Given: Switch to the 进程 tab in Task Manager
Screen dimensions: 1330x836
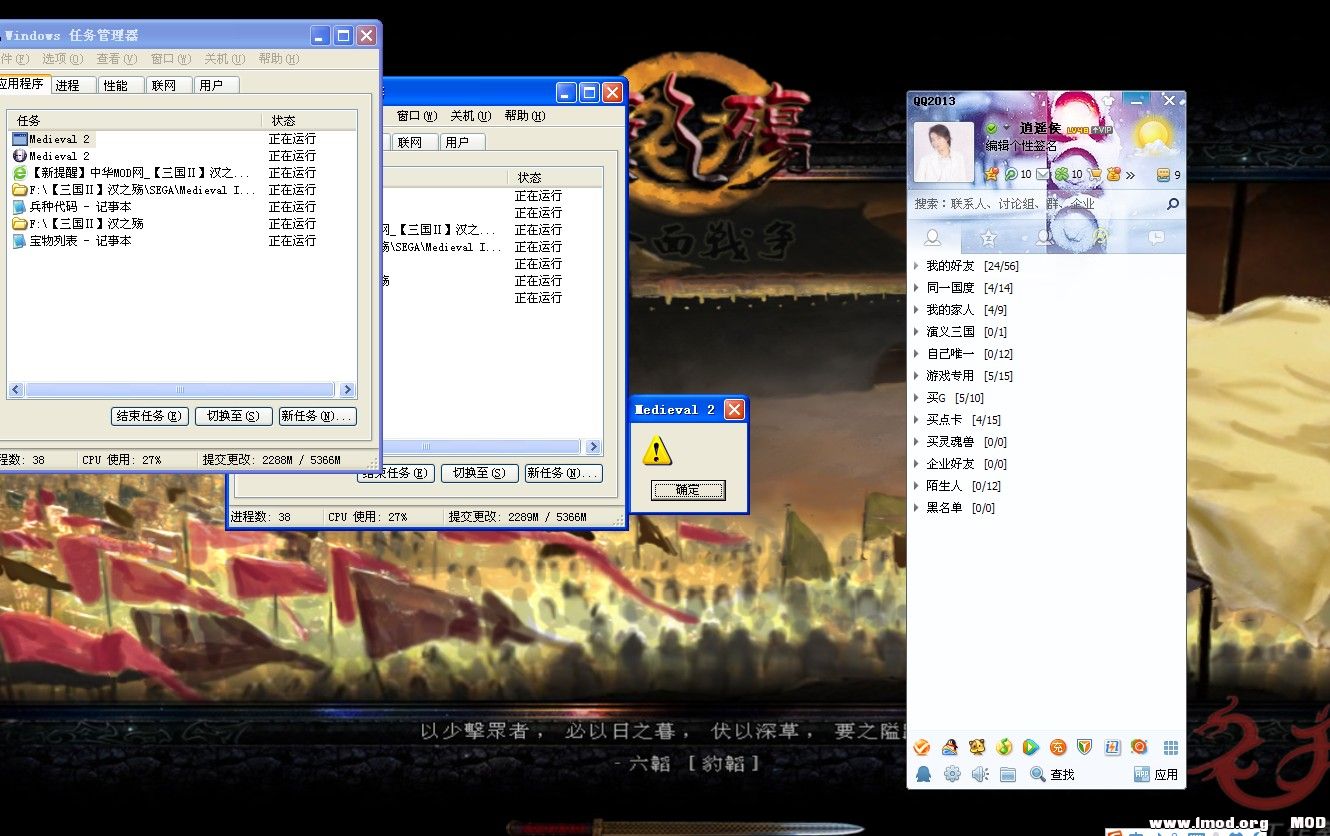Looking at the screenshot, I should pyautogui.click(x=68, y=85).
